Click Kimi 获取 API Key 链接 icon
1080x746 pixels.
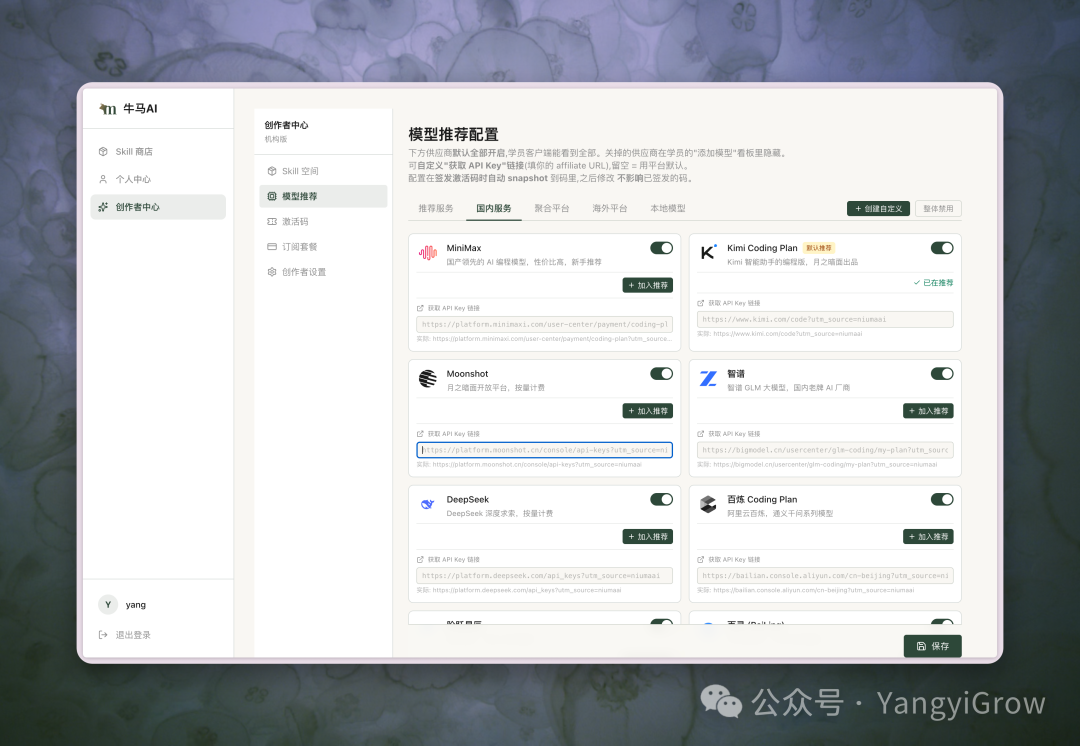coord(700,303)
